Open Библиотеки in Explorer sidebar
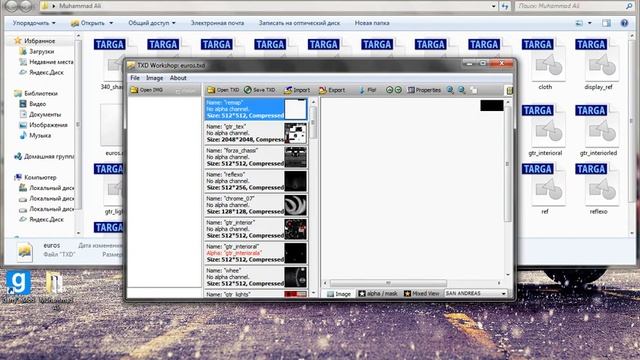The width and height of the screenshot is (640, 360). [40, 93]
